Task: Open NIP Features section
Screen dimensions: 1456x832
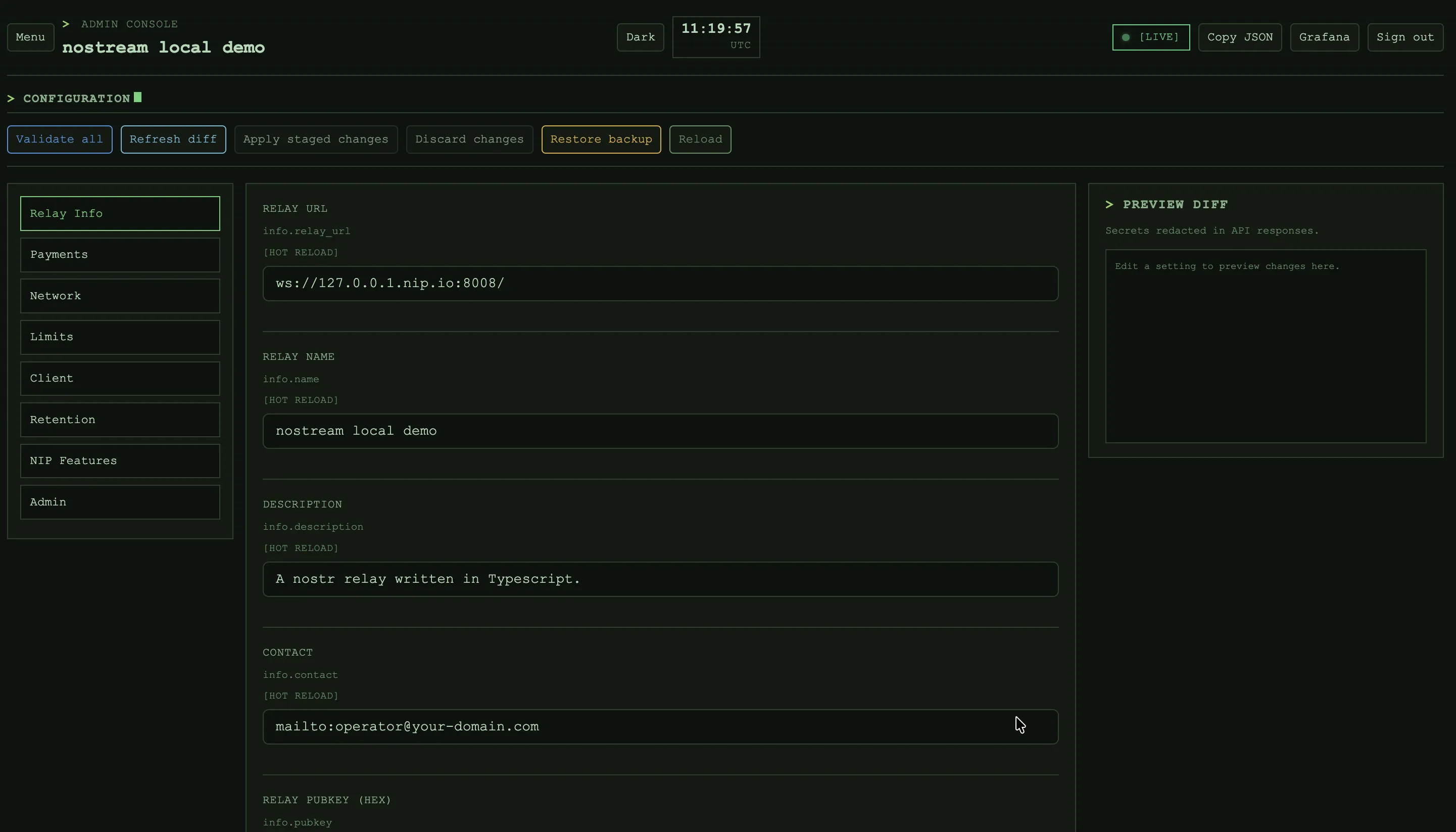Action: pyautogui.click(x=120, y=460)
